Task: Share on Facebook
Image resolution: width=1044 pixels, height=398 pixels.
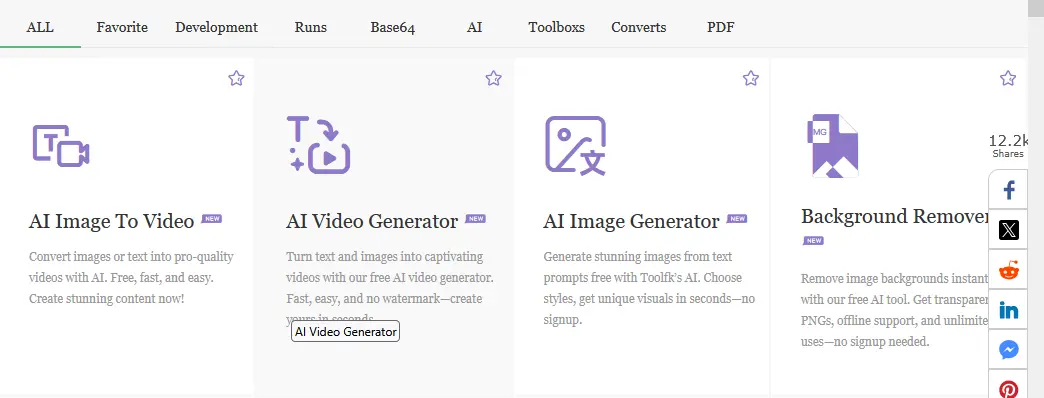Action: pyautogui.click(x=1009, y=190)
